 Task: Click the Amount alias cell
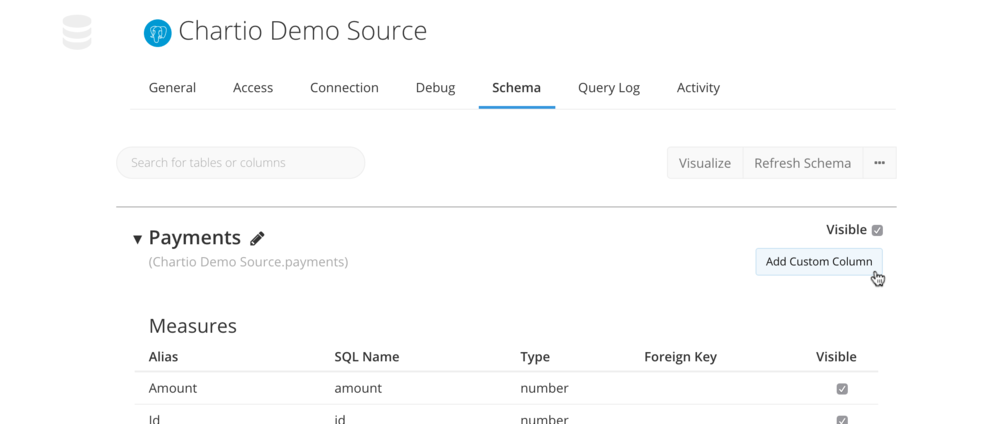click(x=173, y=388)
